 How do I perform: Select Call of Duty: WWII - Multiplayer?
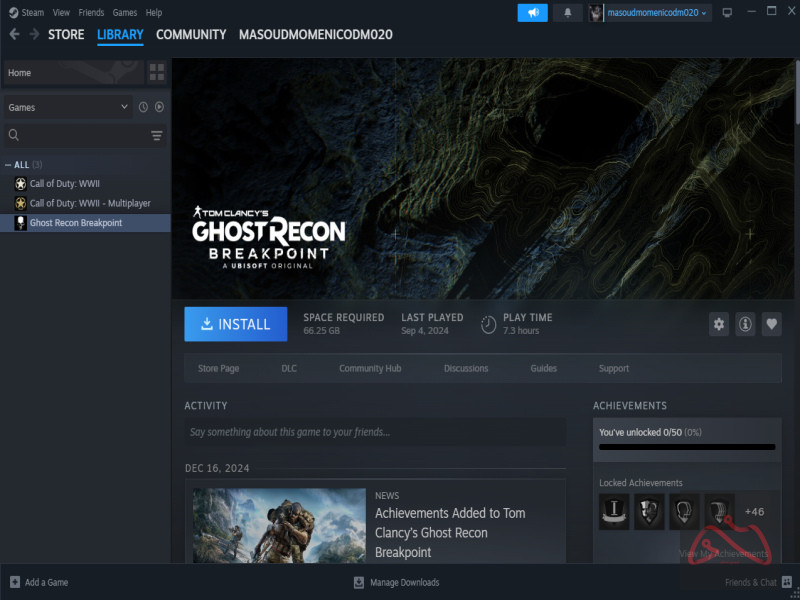[x=90, y=203]
